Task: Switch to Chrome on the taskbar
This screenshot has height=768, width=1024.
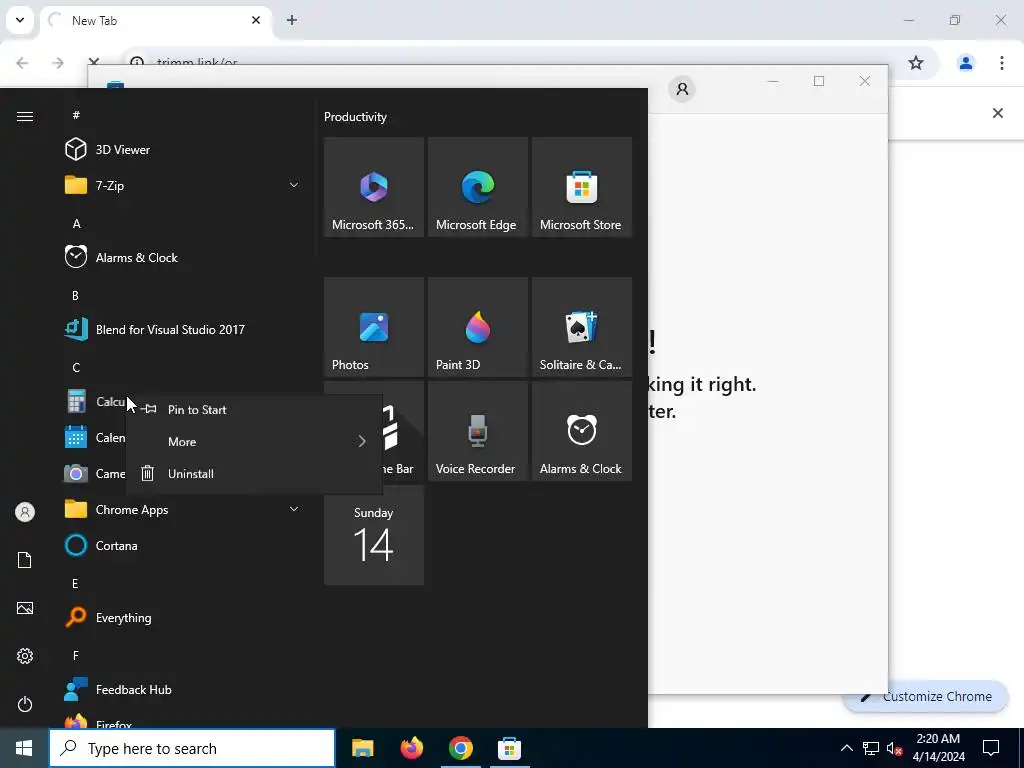Action: tap(460, 748)
